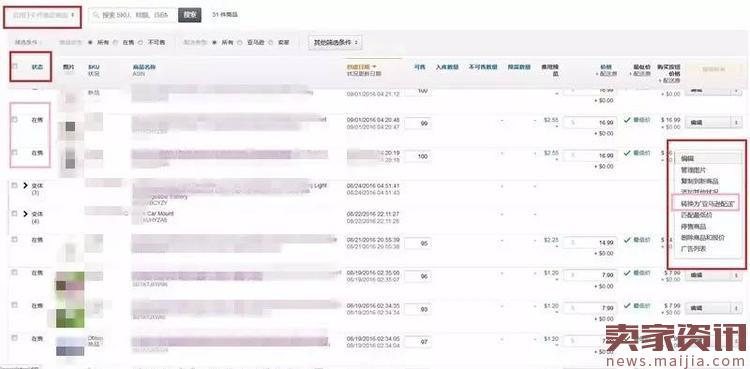The image size is (750, 369).
Task: Select the 所有 radio in the listing status filter
Action: pyautogui.click(x=90, y=42)
